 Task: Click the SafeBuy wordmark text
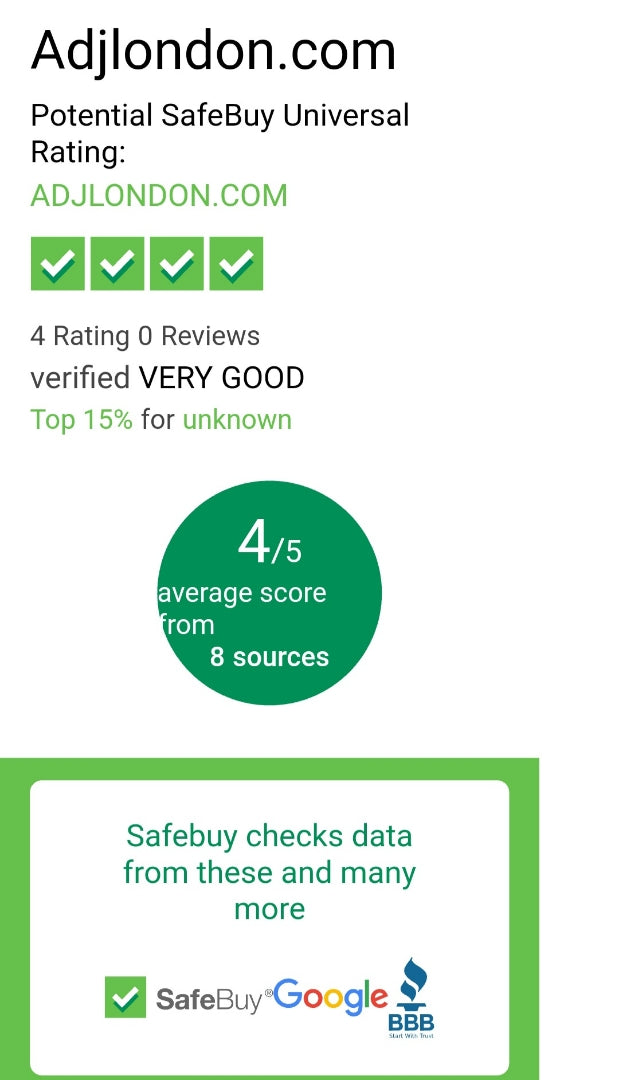click(209, 999)
